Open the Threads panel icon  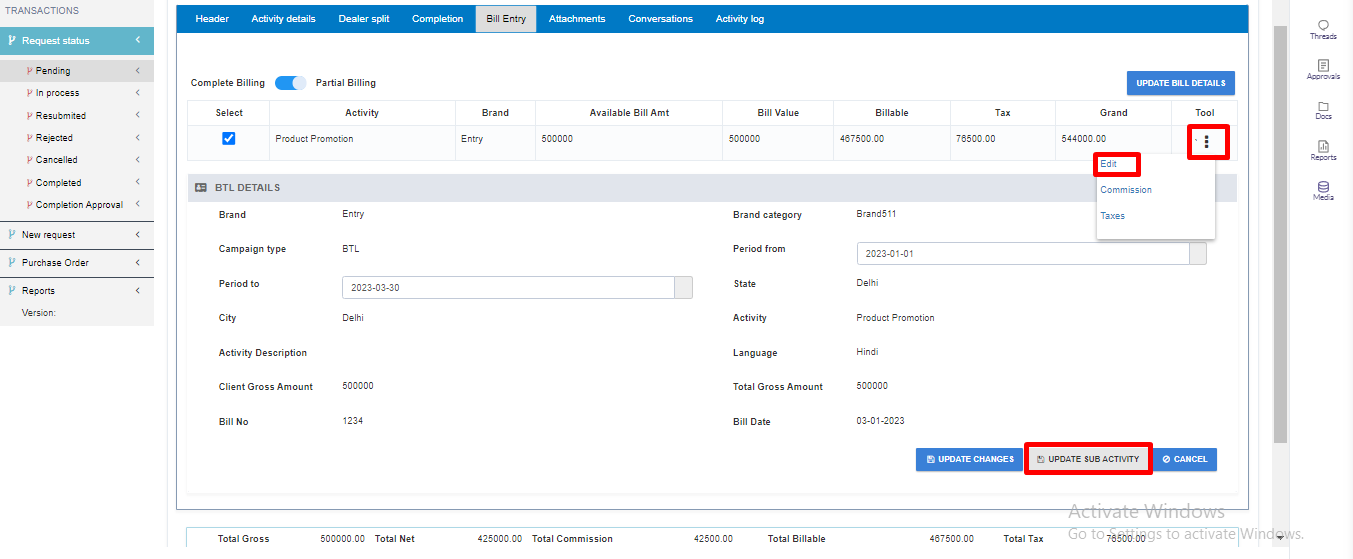pos(1323,26)
